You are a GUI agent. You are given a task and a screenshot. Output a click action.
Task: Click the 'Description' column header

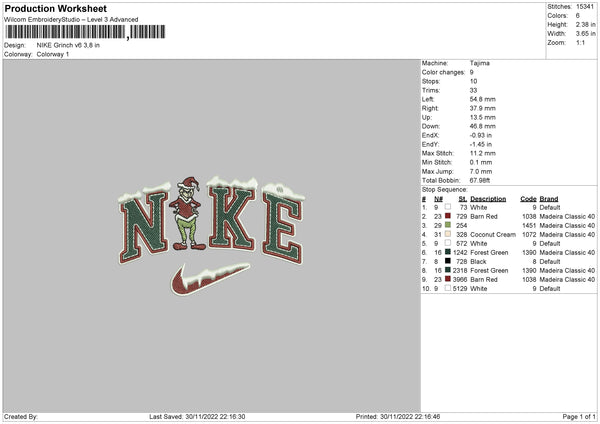[488, 199]
